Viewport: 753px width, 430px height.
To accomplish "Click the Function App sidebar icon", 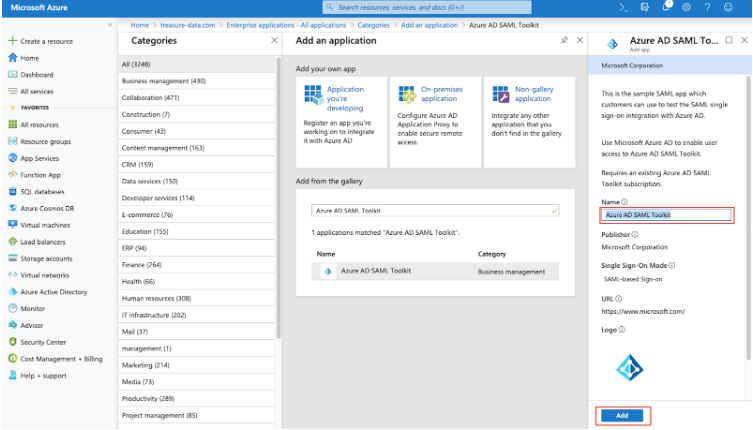I will coord(11,174).
